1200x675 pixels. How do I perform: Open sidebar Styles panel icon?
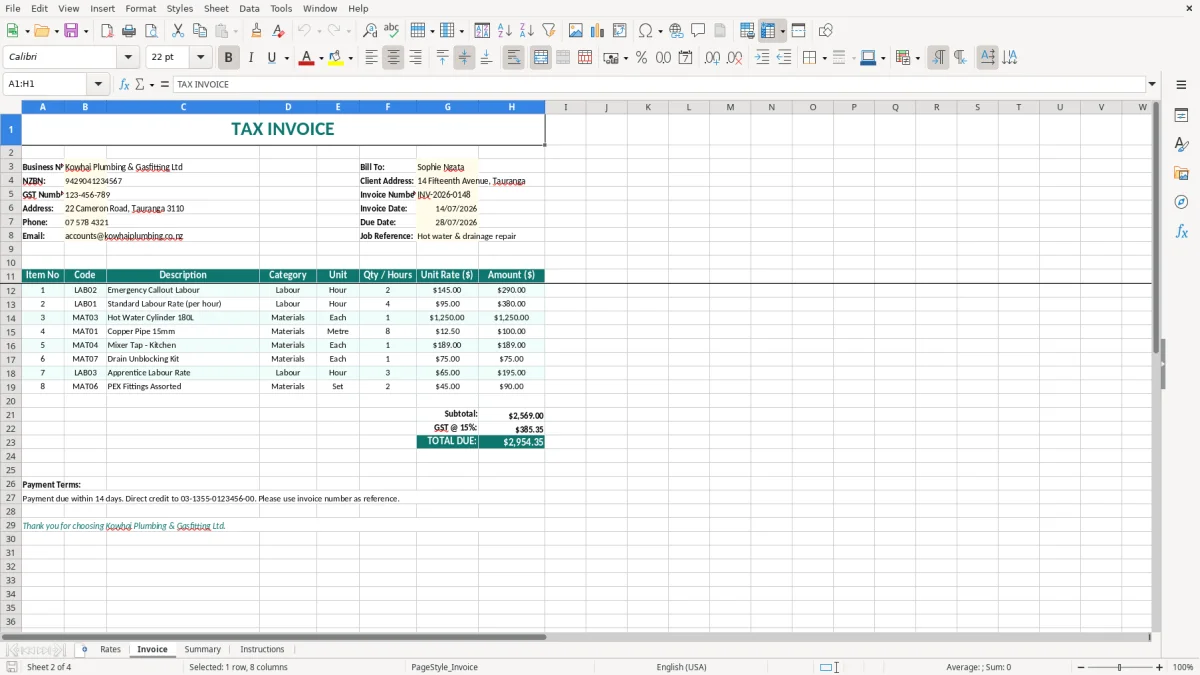coord(1181,145)
